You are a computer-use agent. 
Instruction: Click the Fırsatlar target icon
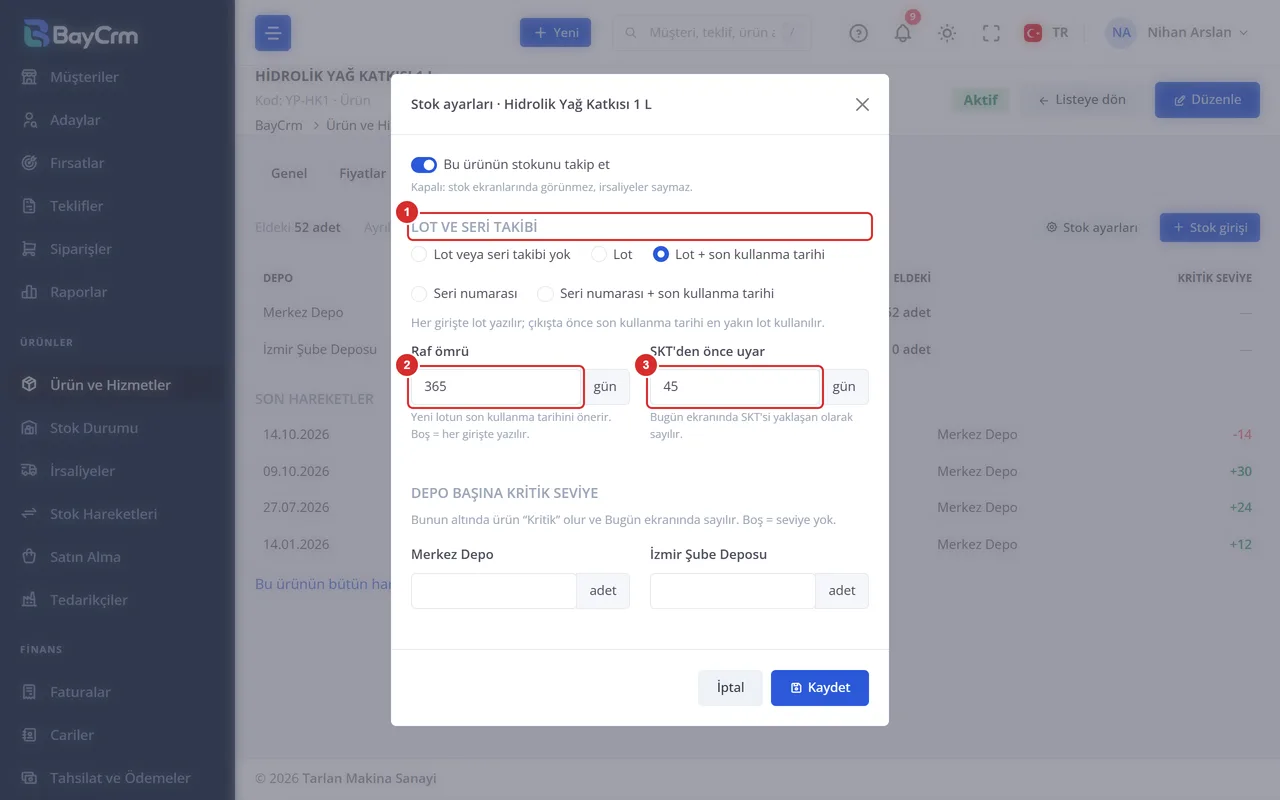(x=30, y=163)
